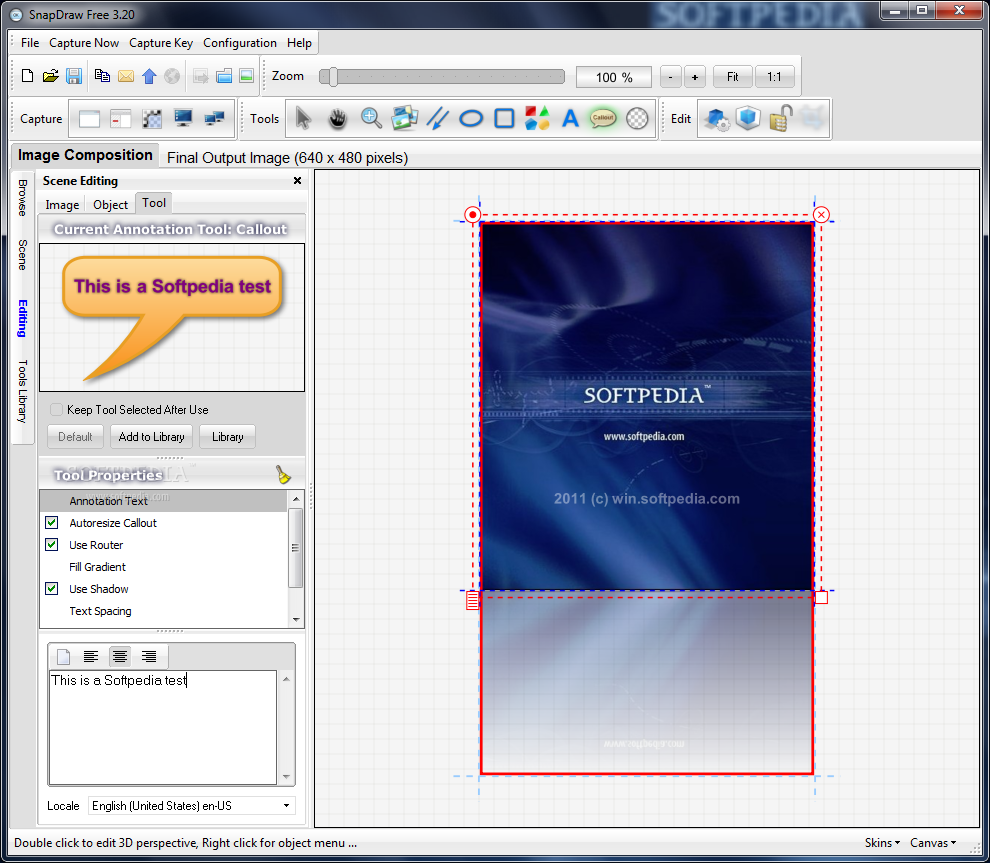Uncheck Use Shadow option
This screenshot has width=990, height=863.
(52, 589)
